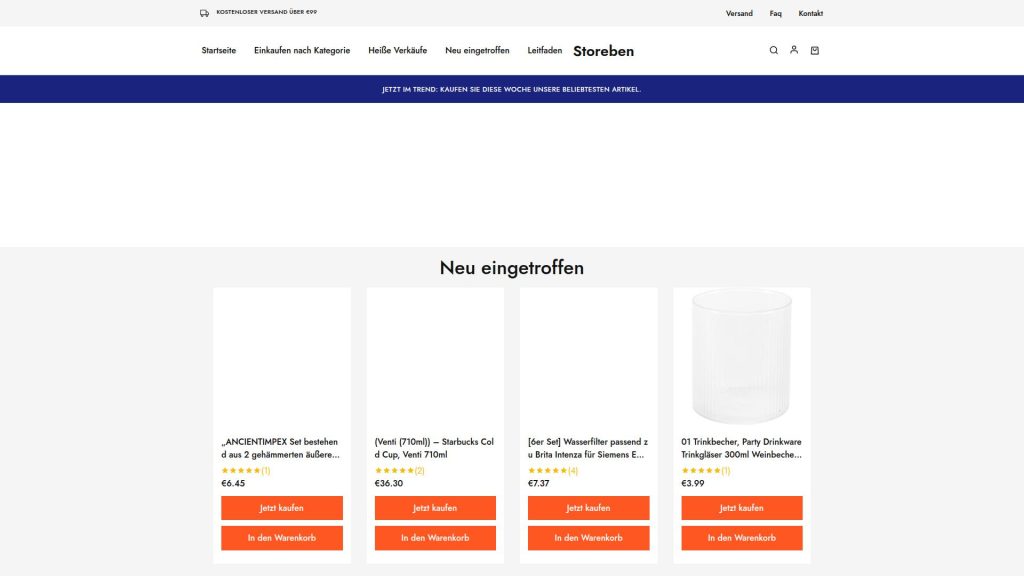Click the €3.99 price
Viewport: 1024px width, 576px height.
[x=693, y=483]
